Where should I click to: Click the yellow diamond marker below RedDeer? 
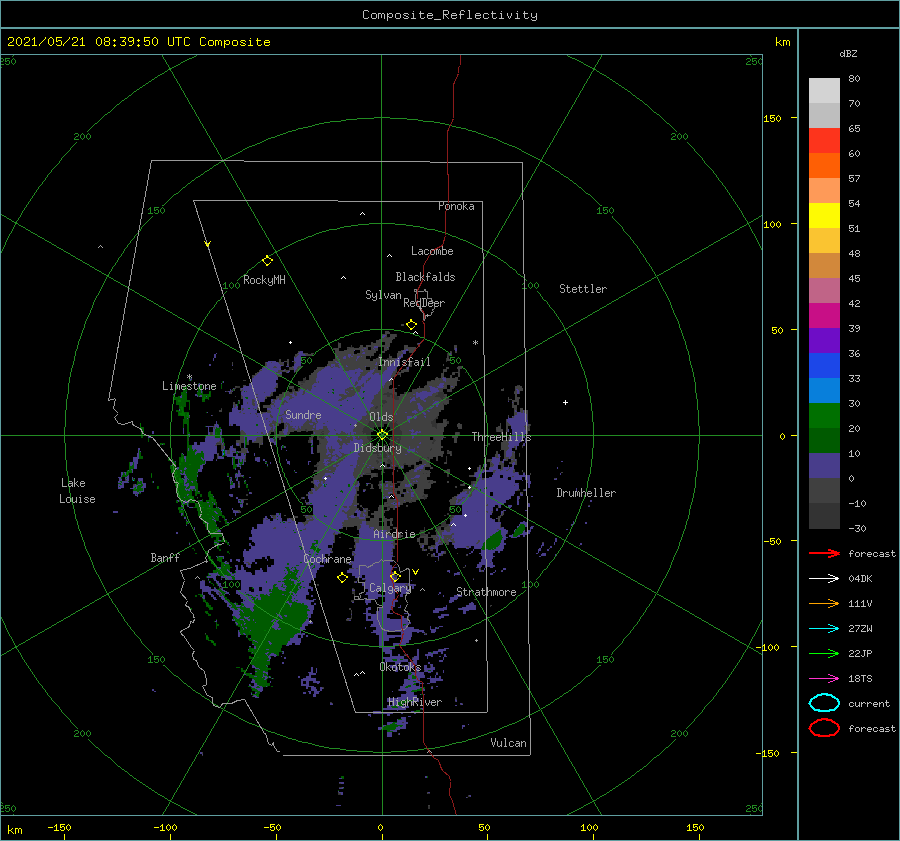[411, 325]
